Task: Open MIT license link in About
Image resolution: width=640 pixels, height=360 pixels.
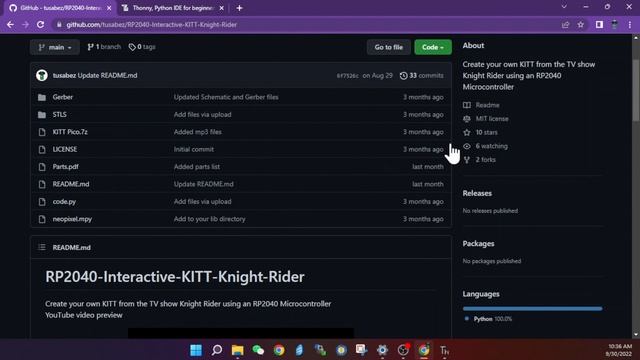Action: (492, 119)
